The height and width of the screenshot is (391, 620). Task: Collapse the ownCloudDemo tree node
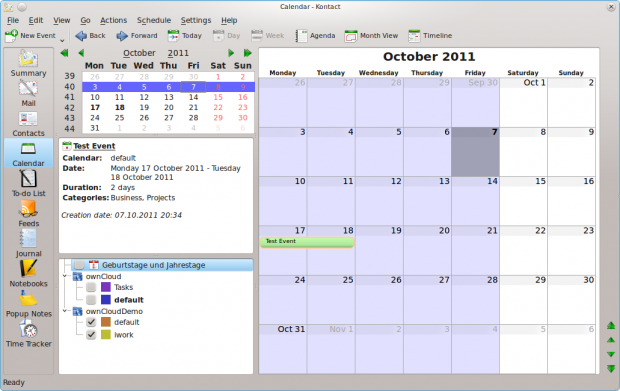pyautogui.click(x=65, y=311)
